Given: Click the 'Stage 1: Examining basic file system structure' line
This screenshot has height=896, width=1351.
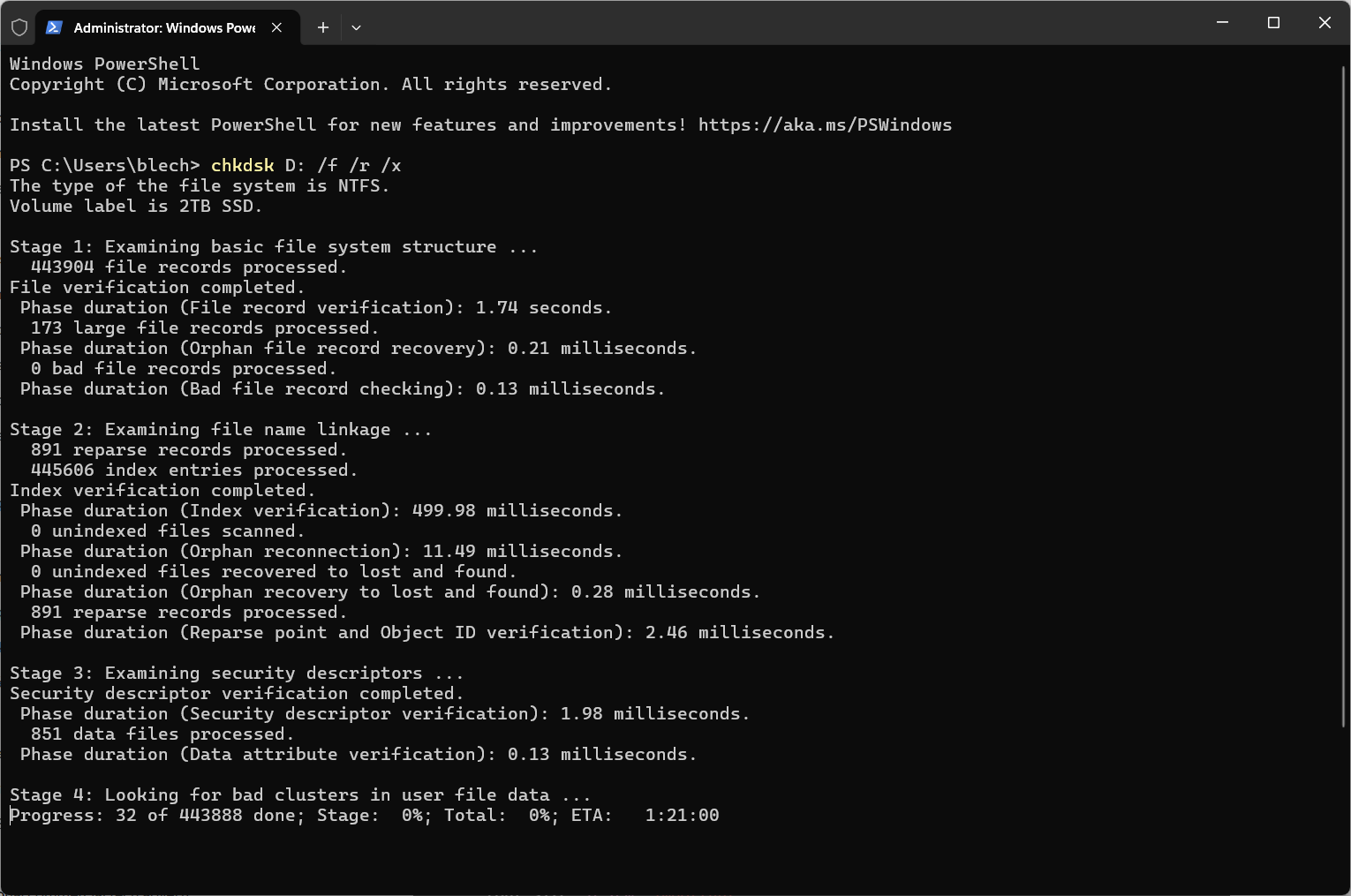Looking at the screenshot, I should [274, 246].
